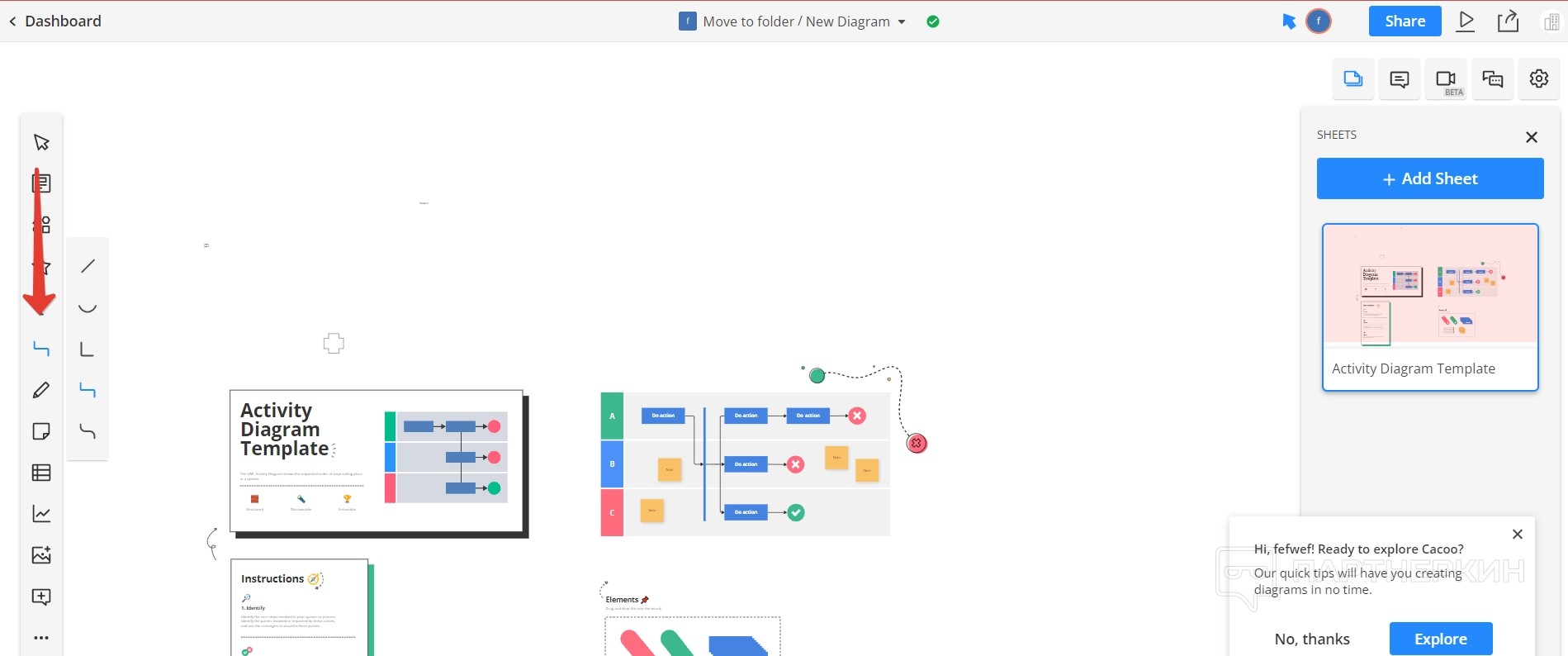Open more tools (three dots)
The width and height of the screenshot is (1568, 656).
point(41,638)
